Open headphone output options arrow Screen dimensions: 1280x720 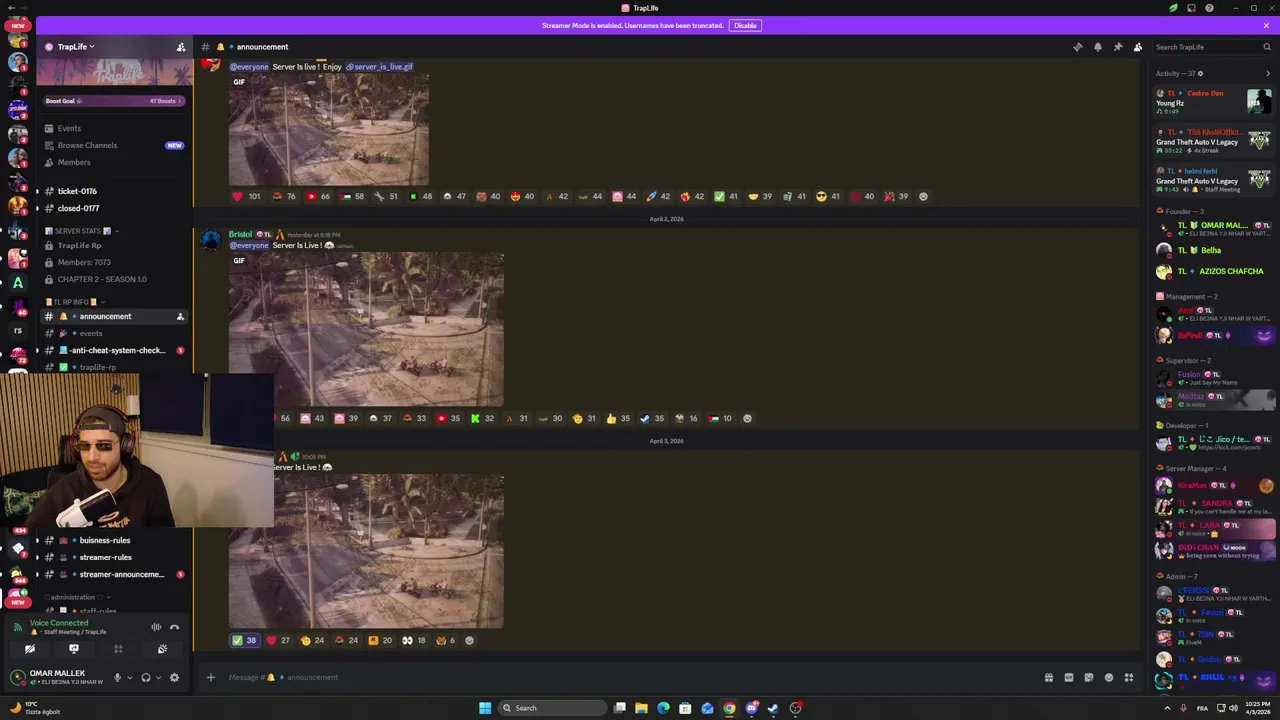pos(158,678)
